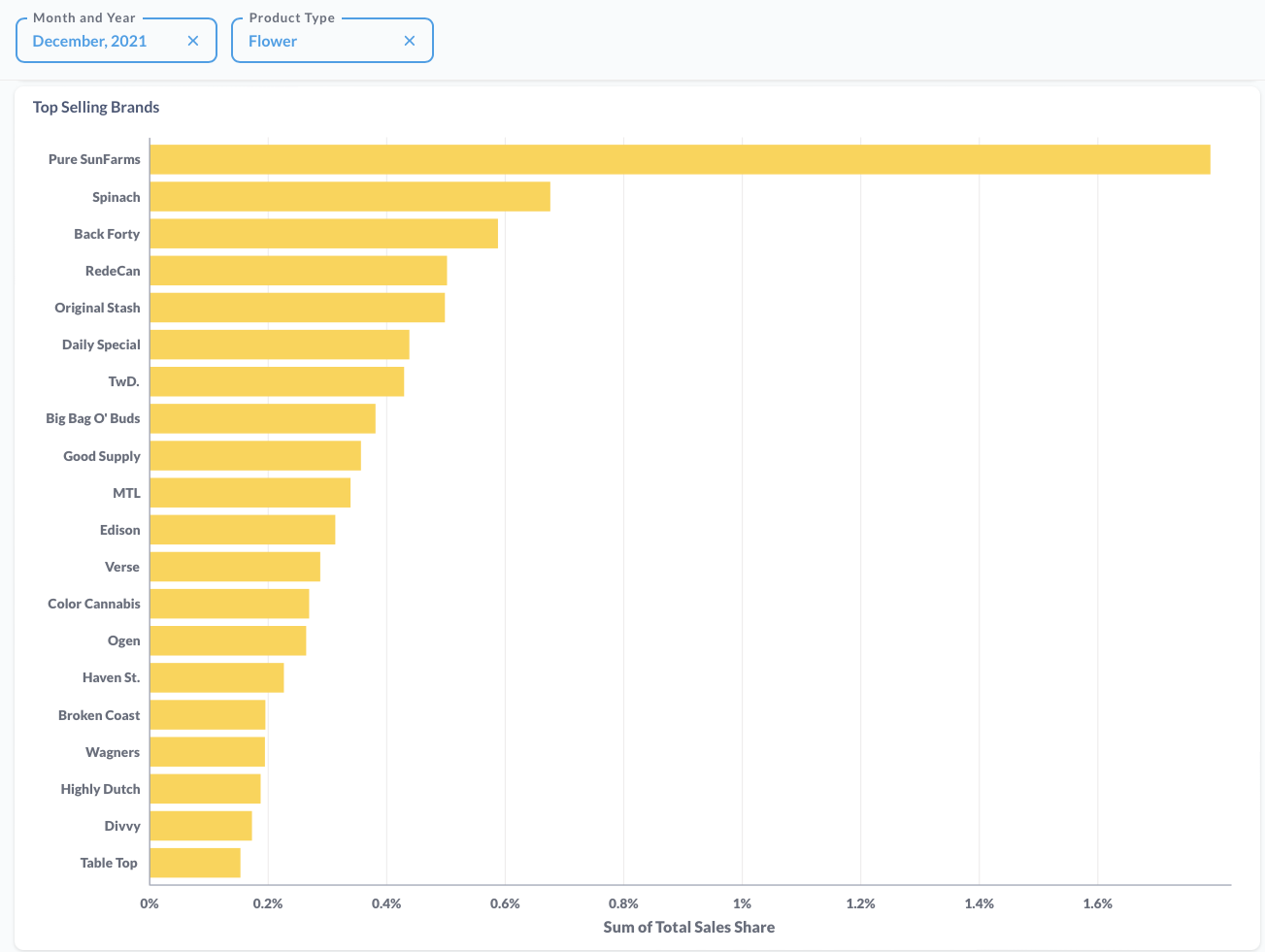The width and height of the screenshot is (1265, 952).
Task: Click the Big Bag O' Buds label
Action: [x=93, y=418]
